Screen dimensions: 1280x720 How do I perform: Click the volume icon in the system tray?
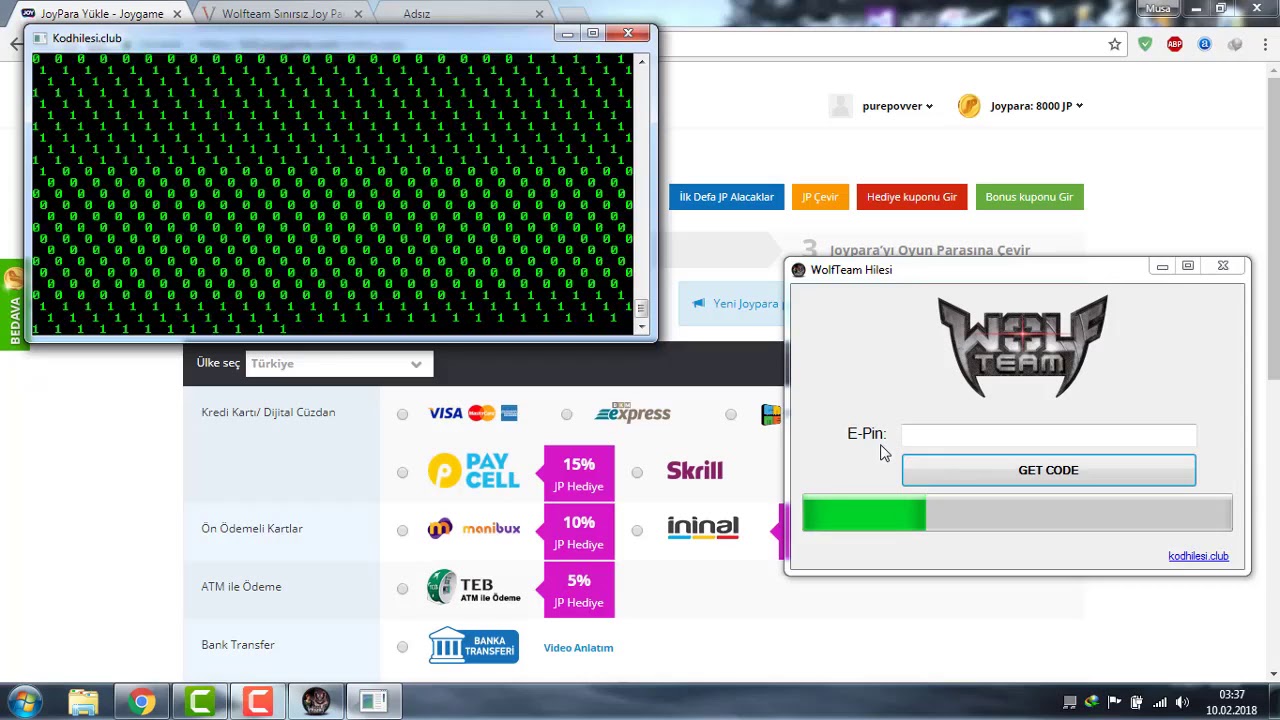1182,702
